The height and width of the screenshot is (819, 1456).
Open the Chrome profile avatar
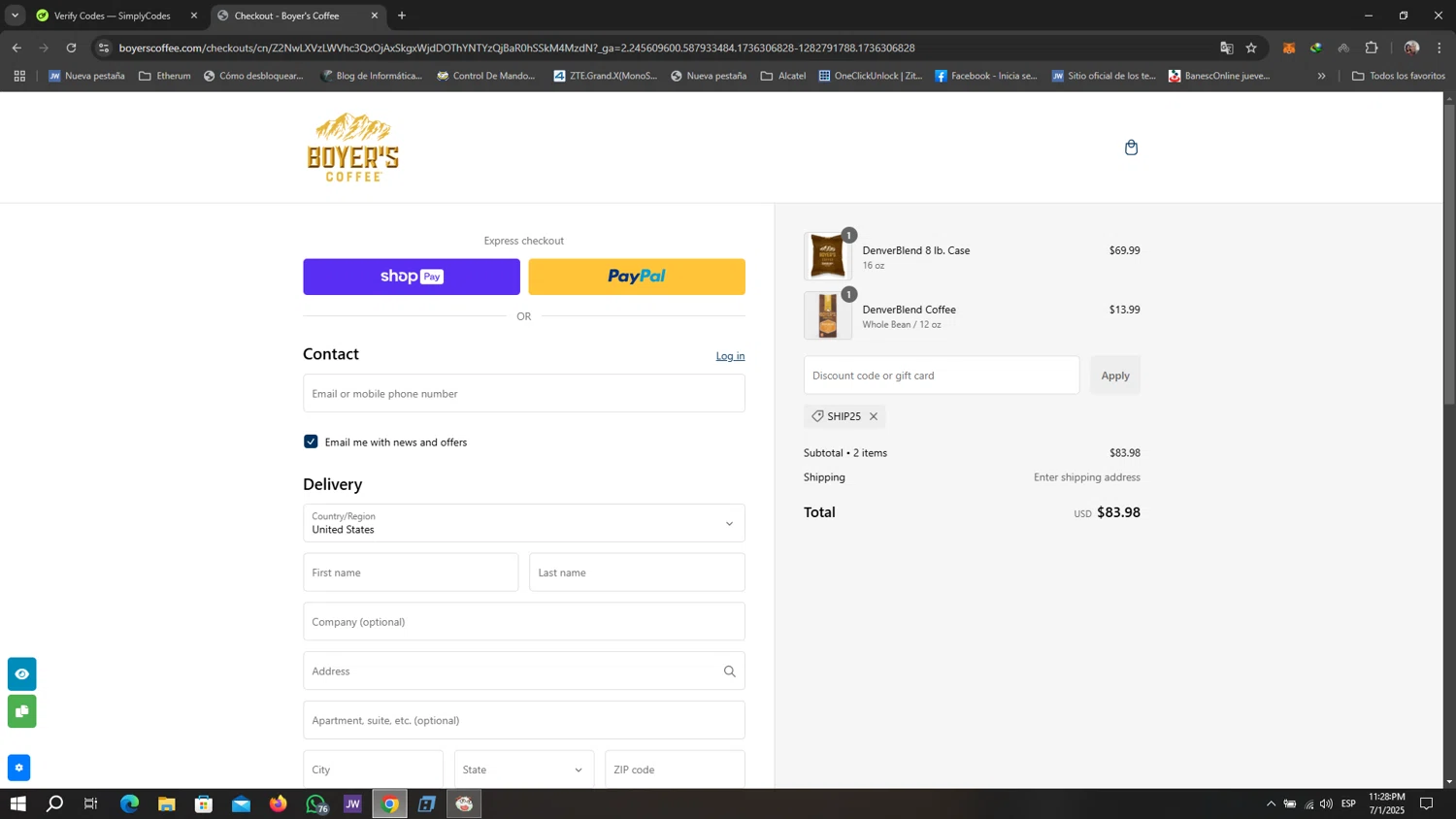[1411, 48]
